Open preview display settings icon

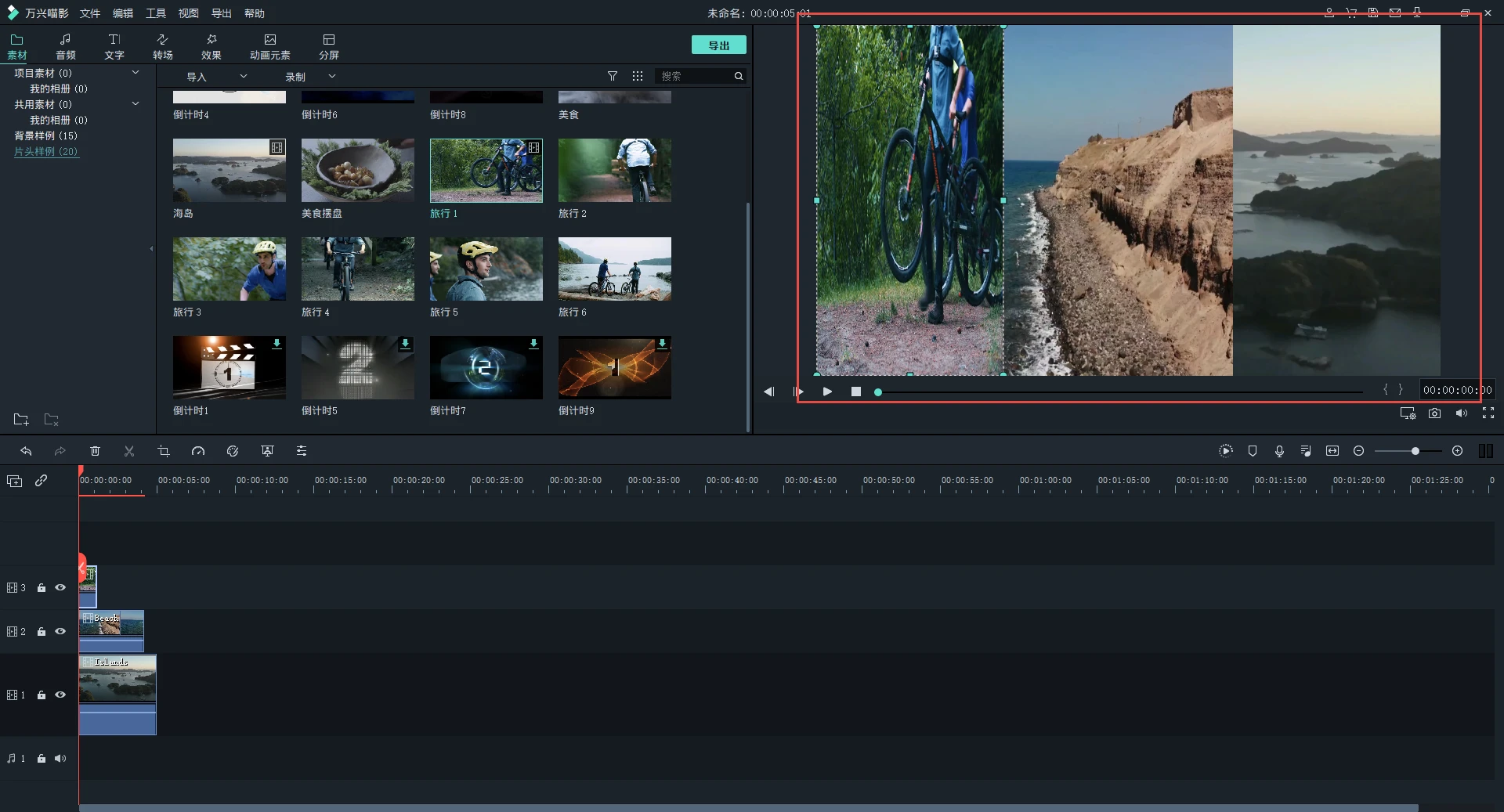[x=1408, y=413]
